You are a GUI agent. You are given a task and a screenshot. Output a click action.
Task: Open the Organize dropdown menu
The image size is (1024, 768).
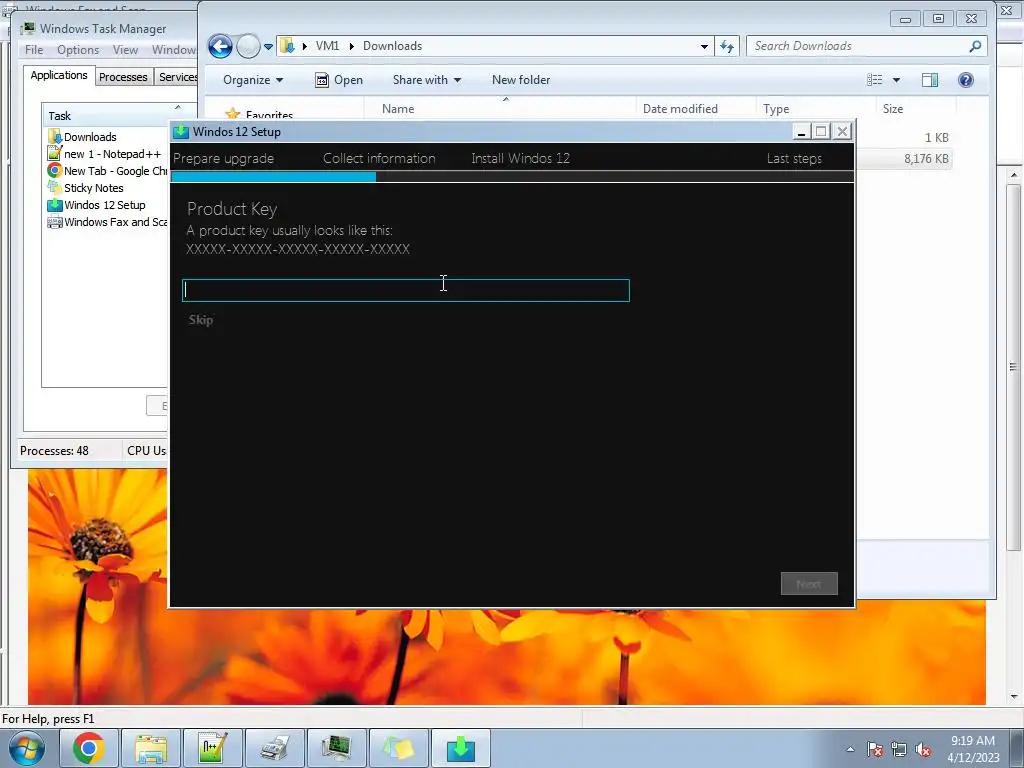coord(253,80)
